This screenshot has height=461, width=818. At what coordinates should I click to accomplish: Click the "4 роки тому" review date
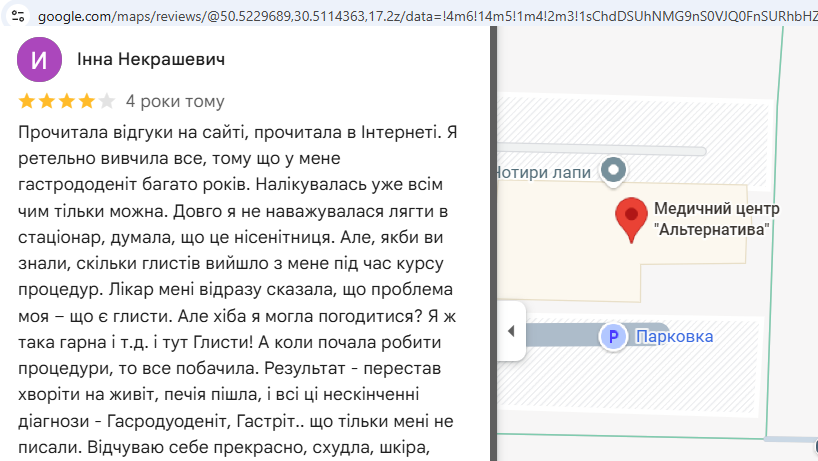click(175, 101)
